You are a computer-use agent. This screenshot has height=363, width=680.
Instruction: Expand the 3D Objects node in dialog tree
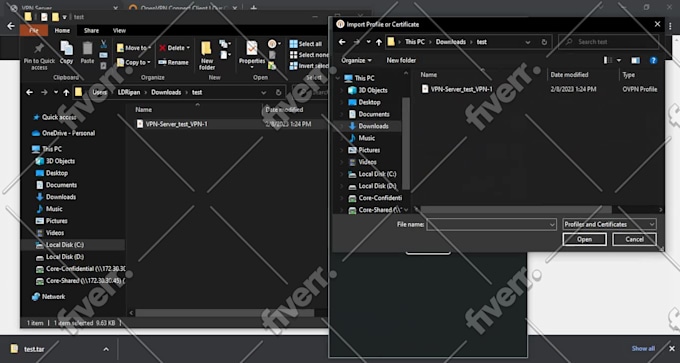(342, 90)
